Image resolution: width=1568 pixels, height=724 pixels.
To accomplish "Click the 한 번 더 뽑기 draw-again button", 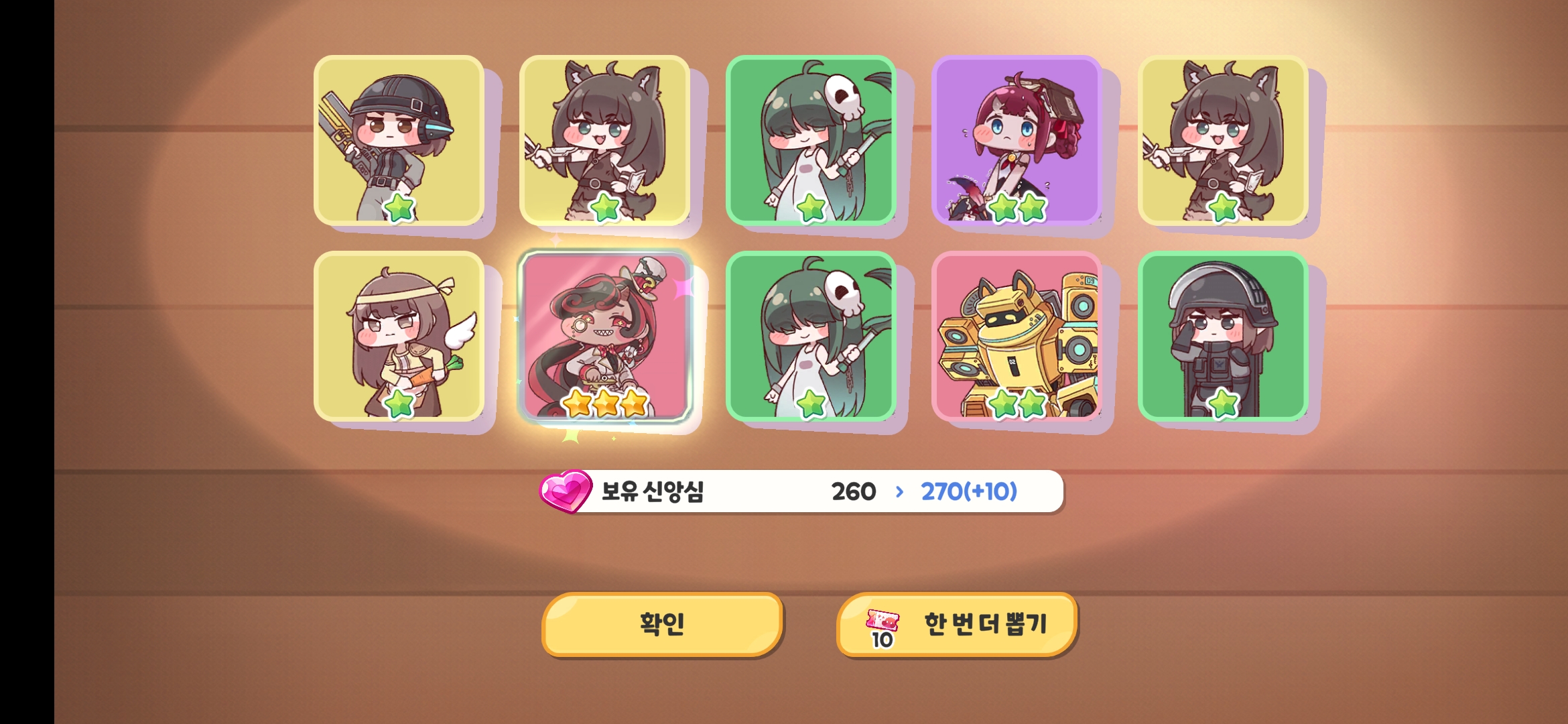I will pos(957,624).
